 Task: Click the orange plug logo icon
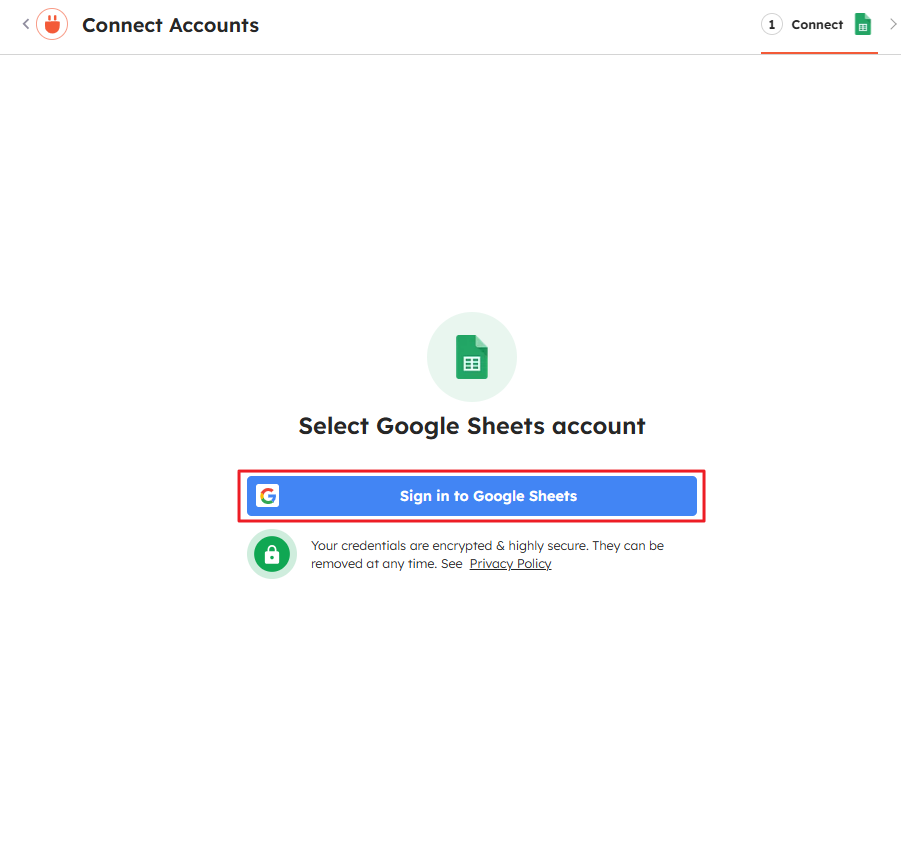[52, 25]
